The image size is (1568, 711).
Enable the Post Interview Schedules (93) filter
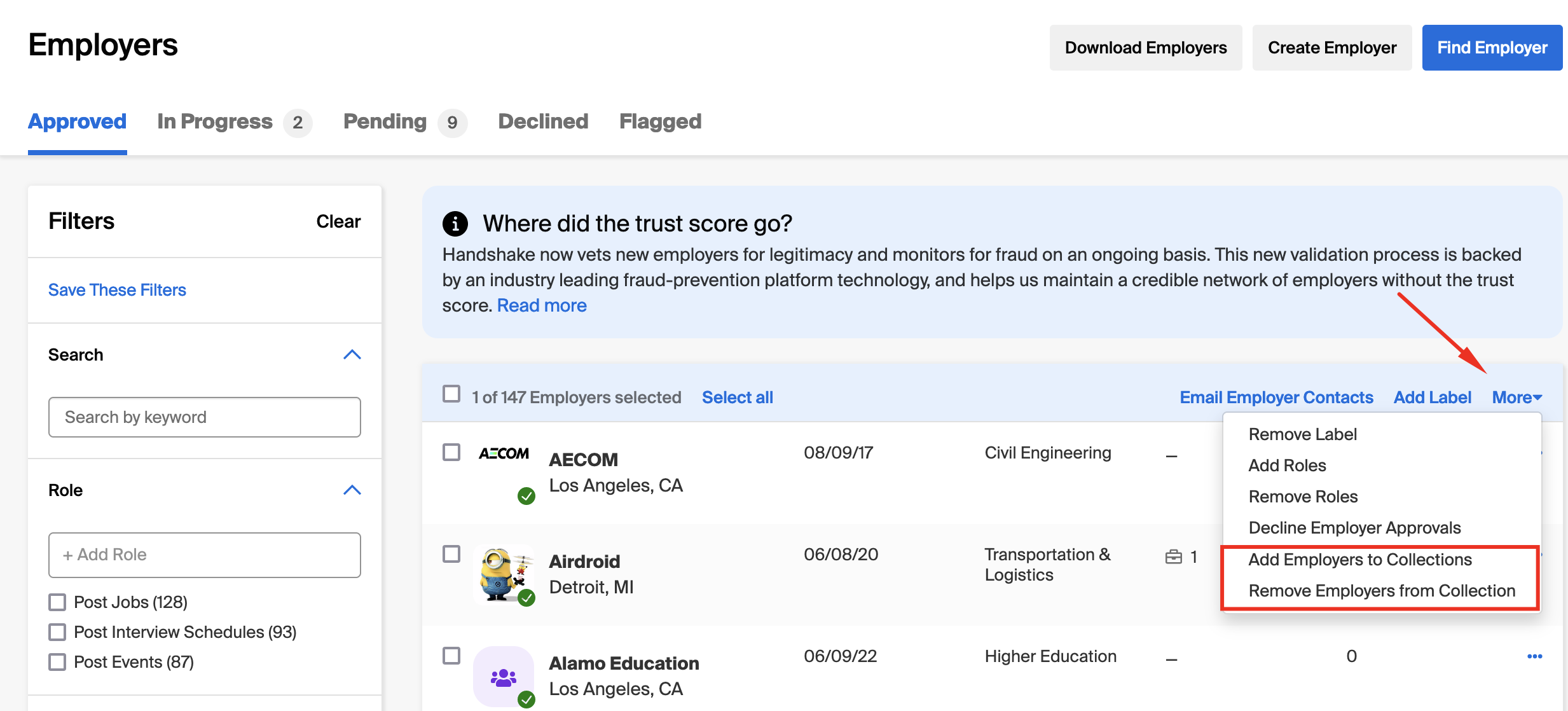point(57,632)
